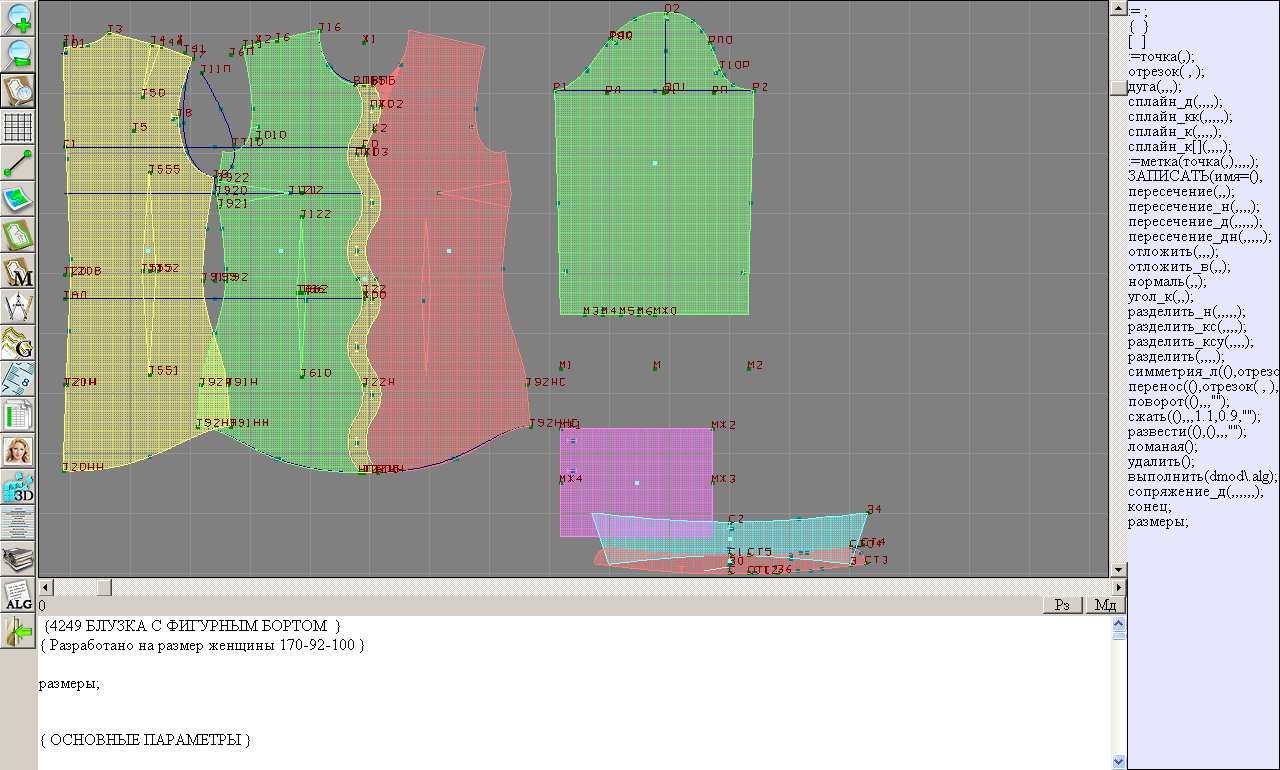
Task: Click the Рз button
Action: click(1063, 605)
